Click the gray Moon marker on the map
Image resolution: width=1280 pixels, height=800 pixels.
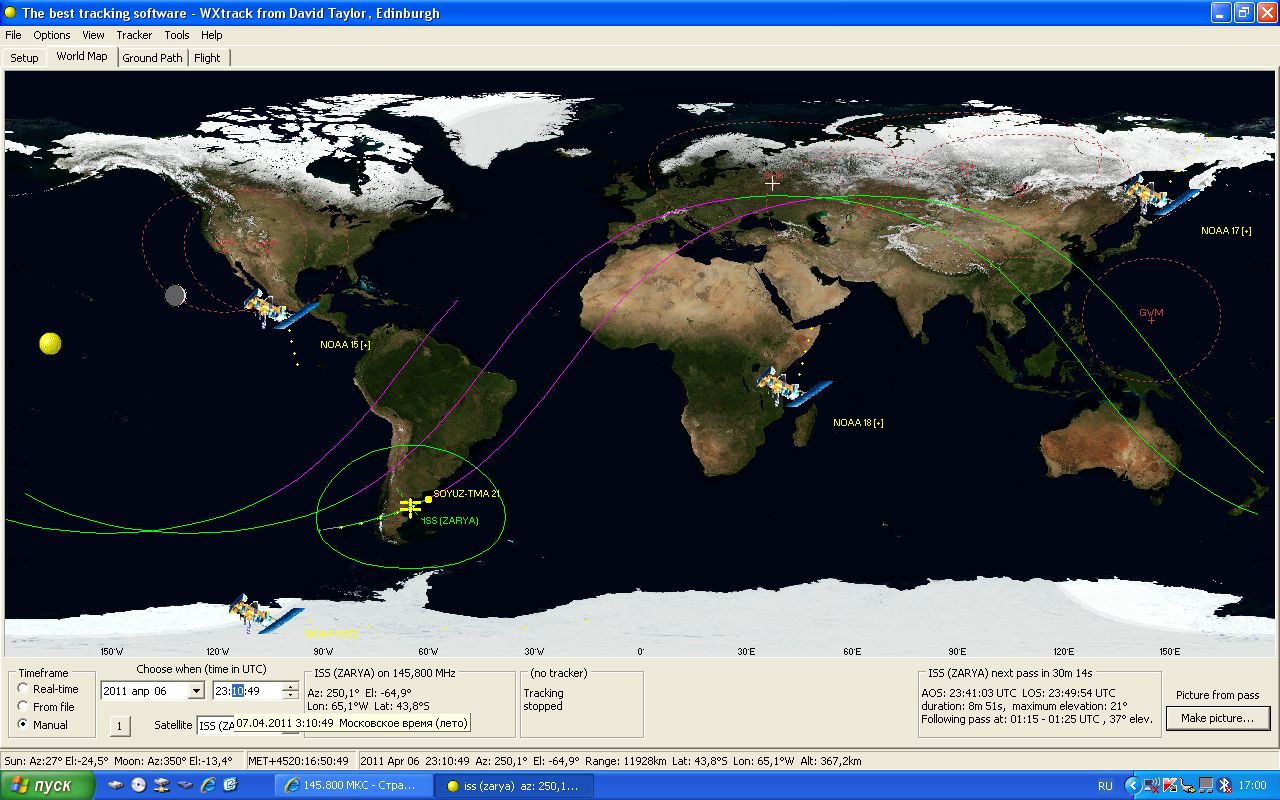tap(175, 295)
